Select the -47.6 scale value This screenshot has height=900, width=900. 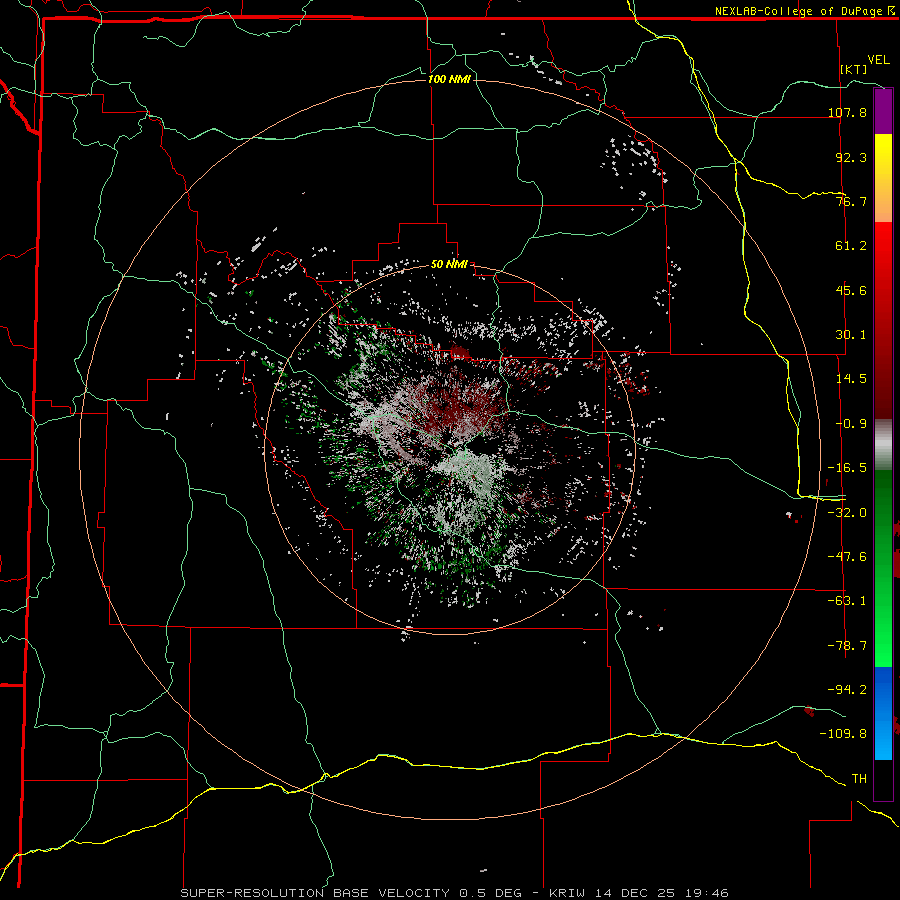click(847, 557)
